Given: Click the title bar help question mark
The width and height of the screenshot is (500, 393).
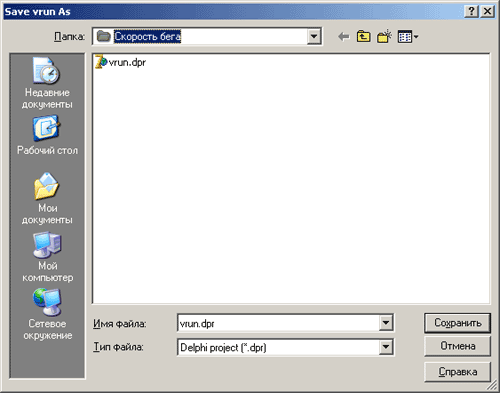Looking at the screenshot, I should coord(471,11).
